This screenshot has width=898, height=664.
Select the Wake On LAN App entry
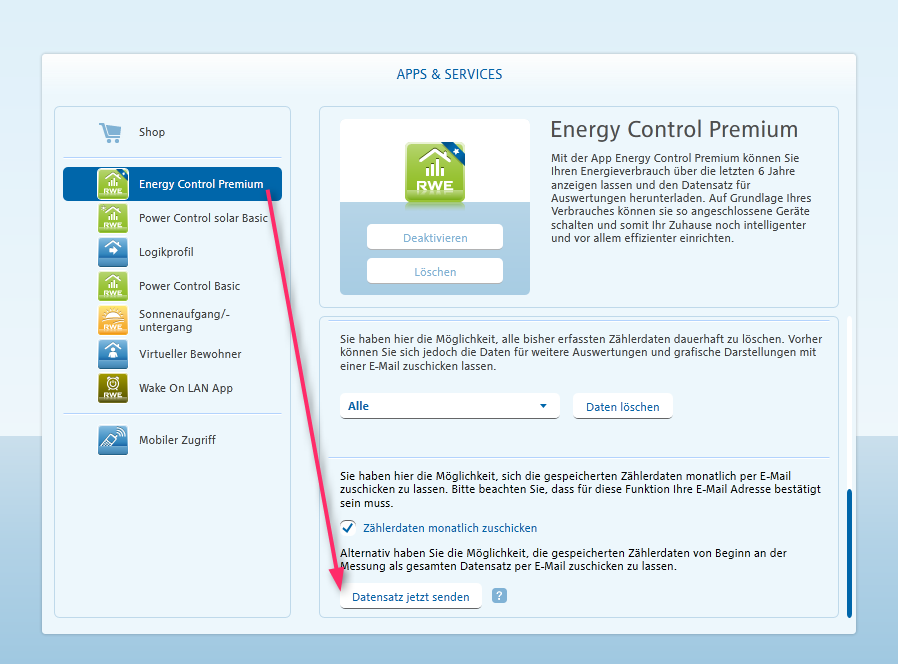coord(172,388)
